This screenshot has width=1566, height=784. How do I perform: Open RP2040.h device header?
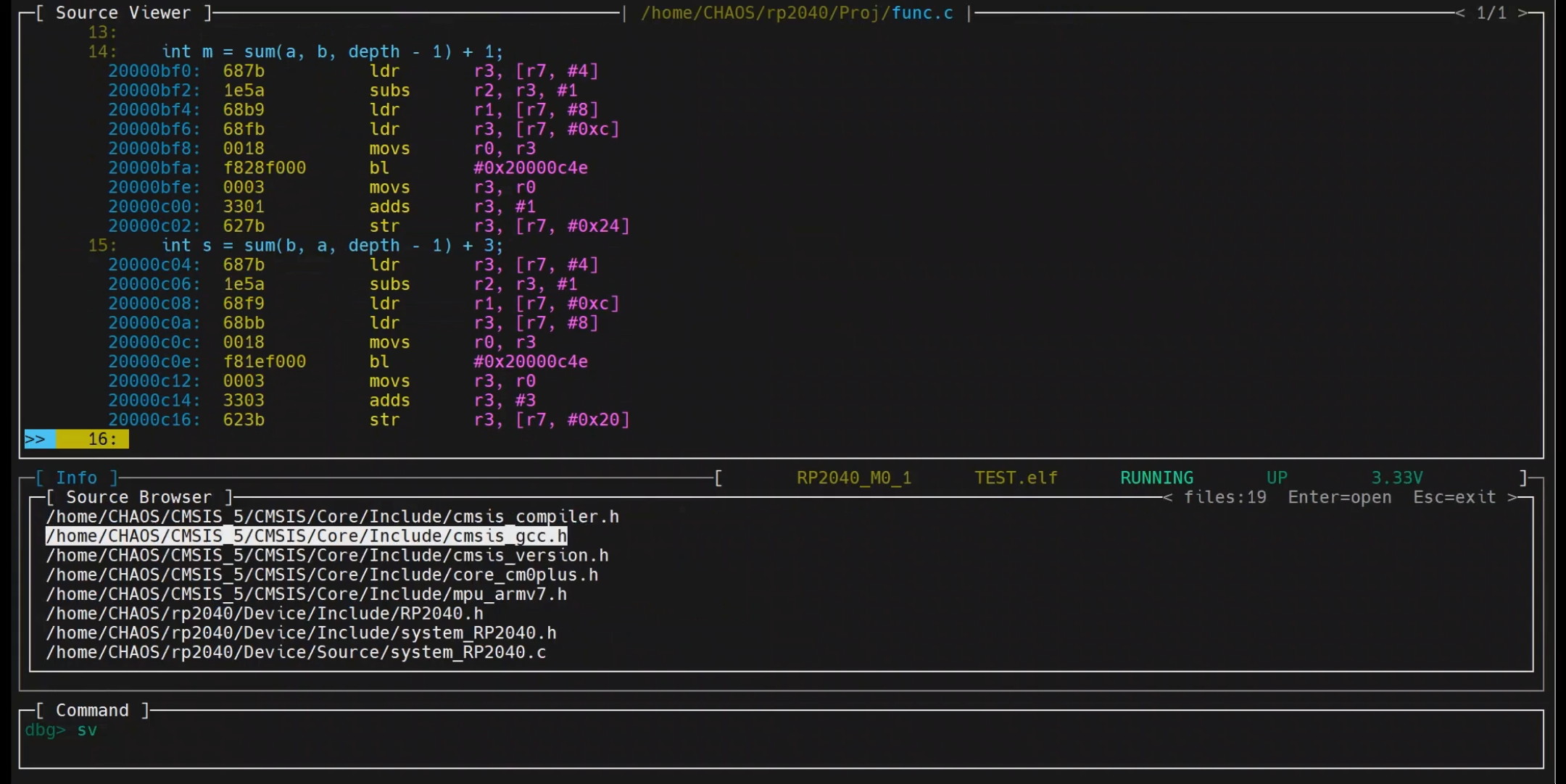pyautogui.click(x=265, y=614)
